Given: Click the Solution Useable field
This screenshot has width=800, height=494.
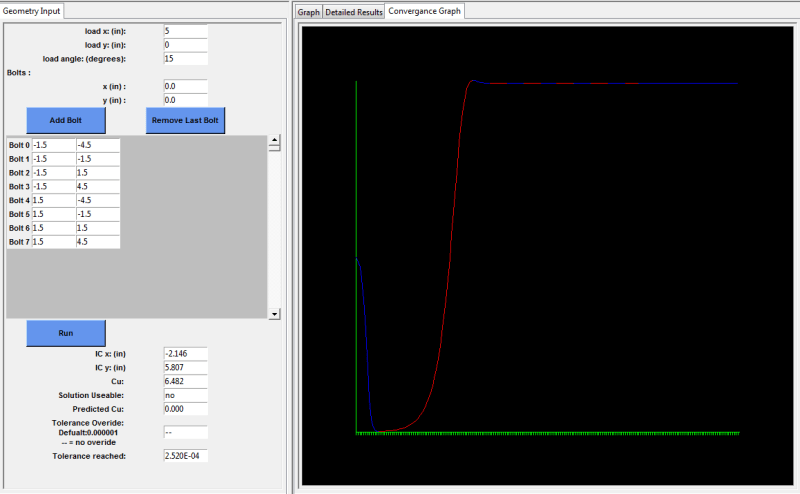Looking at the screenshot, I should [185, 395].
